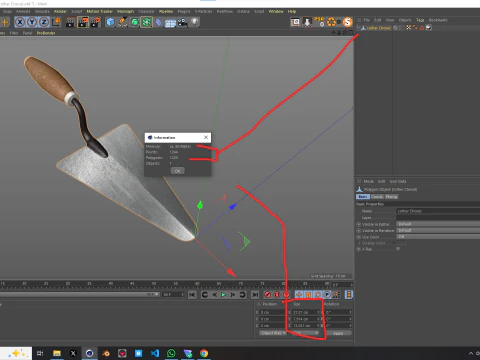Click the deformer object icon
The height and width of the screenshot is (360, 480).
pyautogui.click(x=158, y=22)
